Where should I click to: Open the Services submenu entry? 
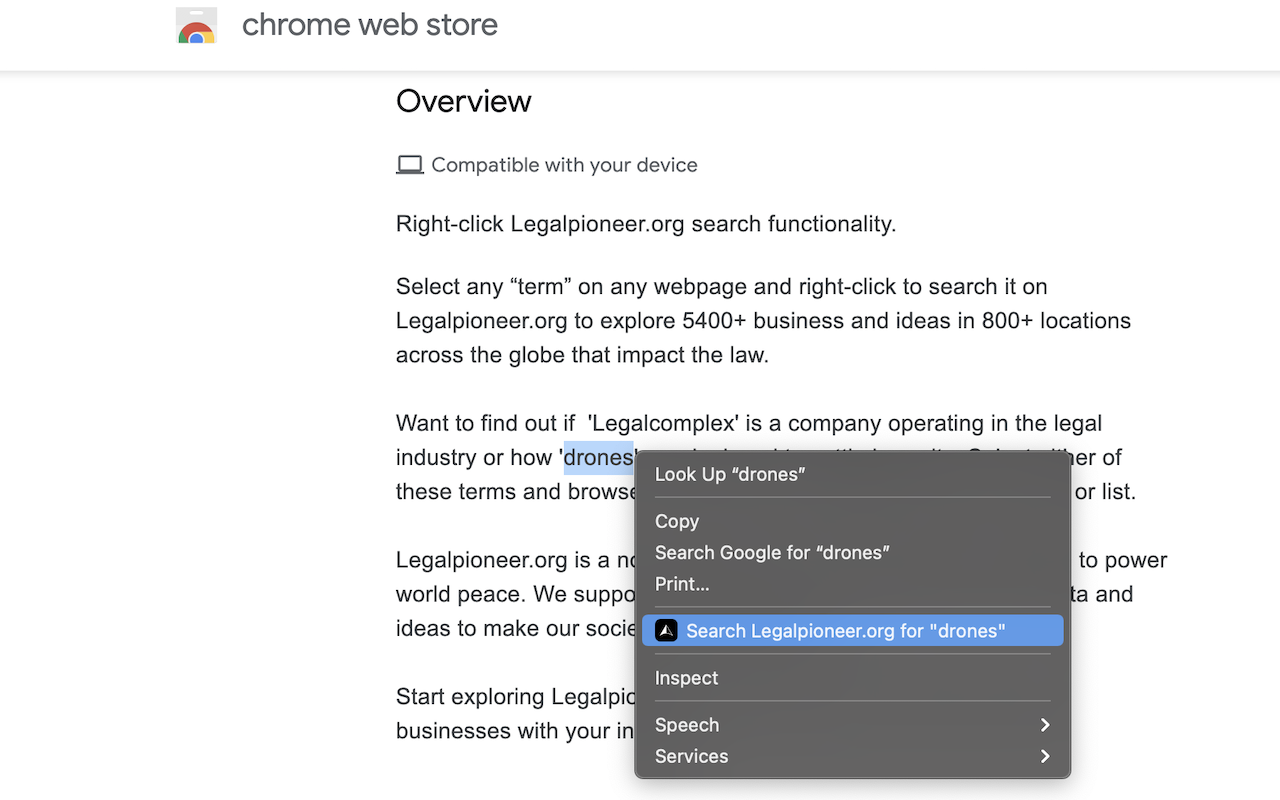pos(691,756)
